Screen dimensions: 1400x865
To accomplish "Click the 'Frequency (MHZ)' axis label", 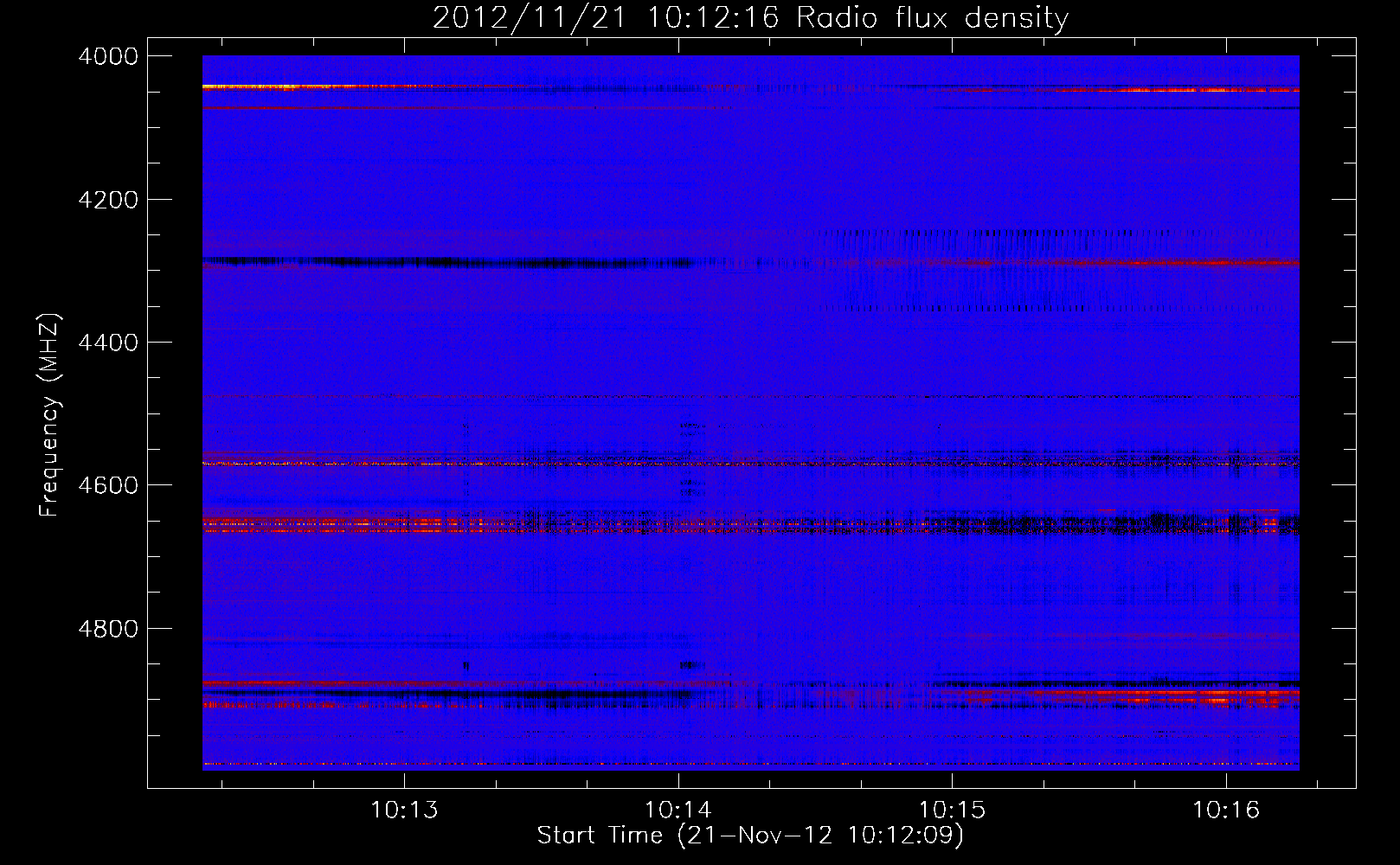I will [49, 415].
